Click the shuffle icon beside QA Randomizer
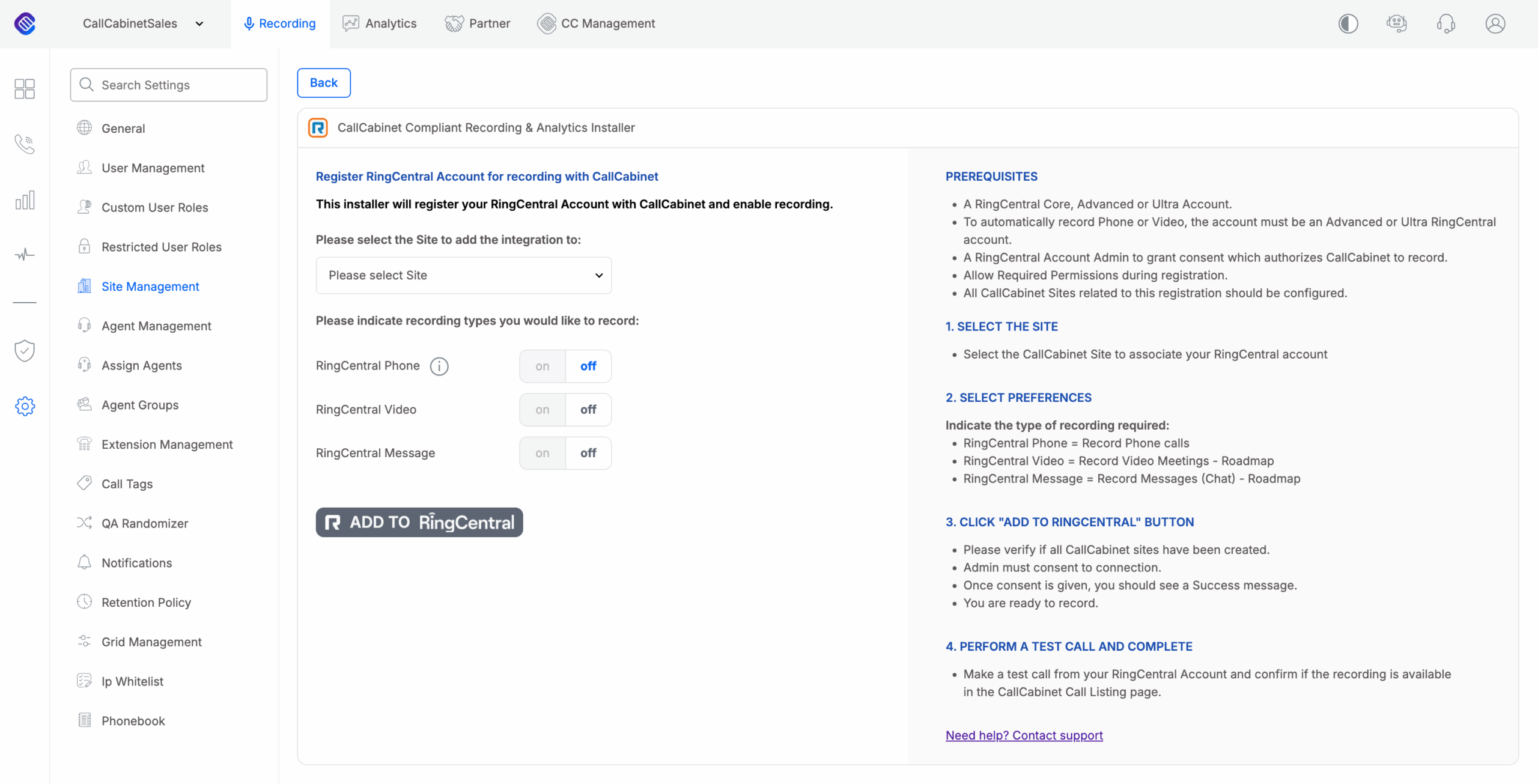This screenshot has width=1538, height=784. click(x=84, y=523)
